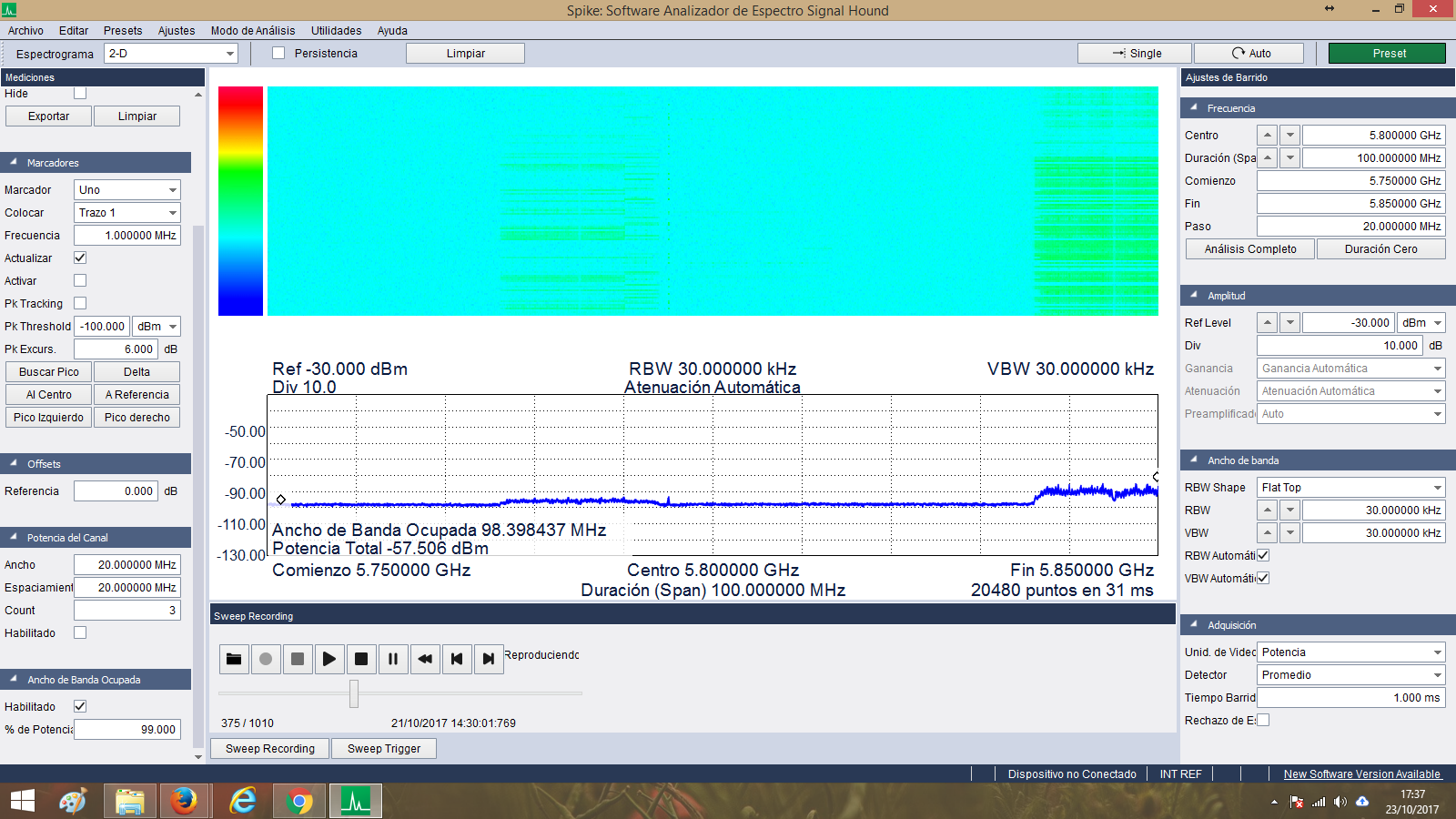Open a recording with the folder icon

[234, 659]
